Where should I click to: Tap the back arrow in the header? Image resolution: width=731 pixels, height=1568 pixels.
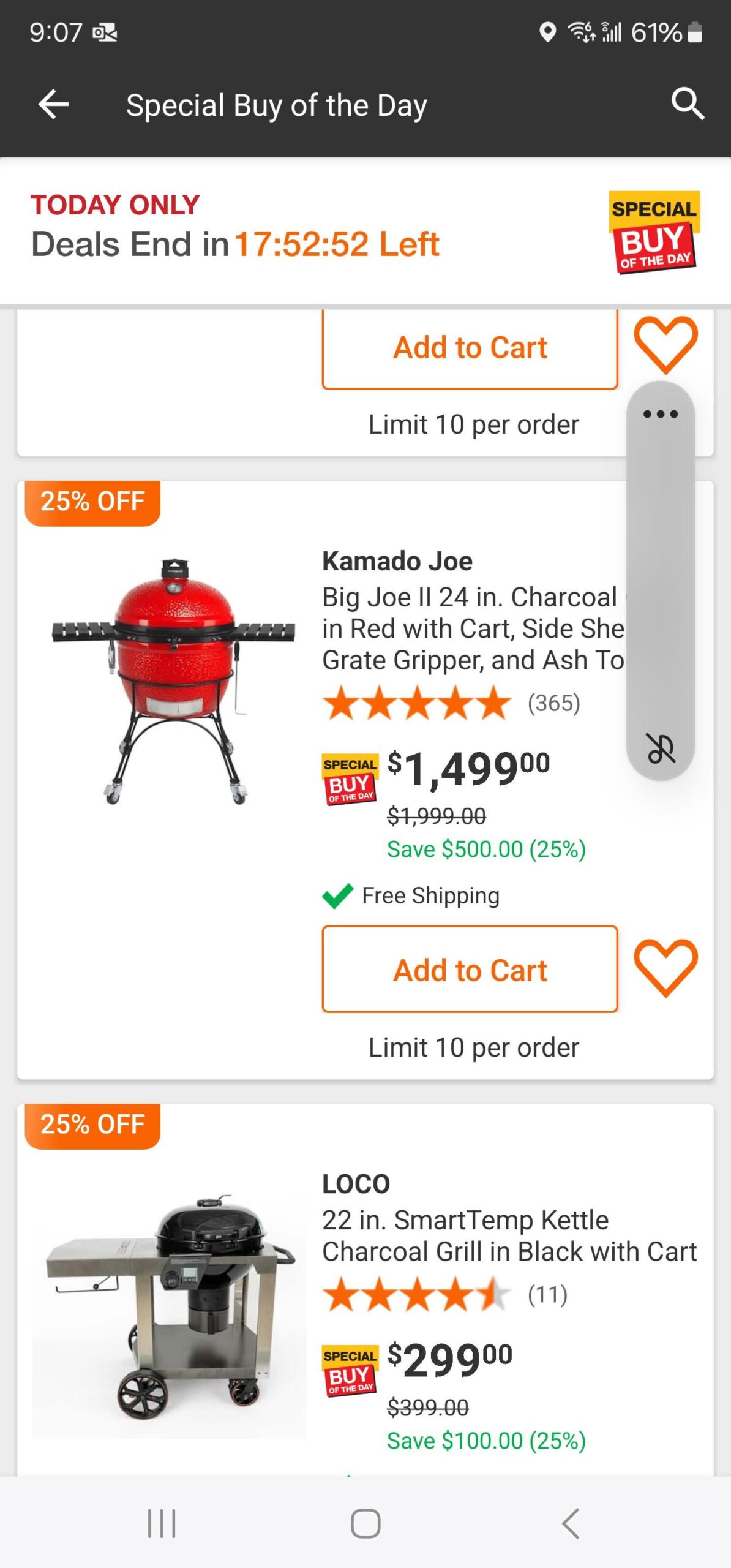point(54,105)
